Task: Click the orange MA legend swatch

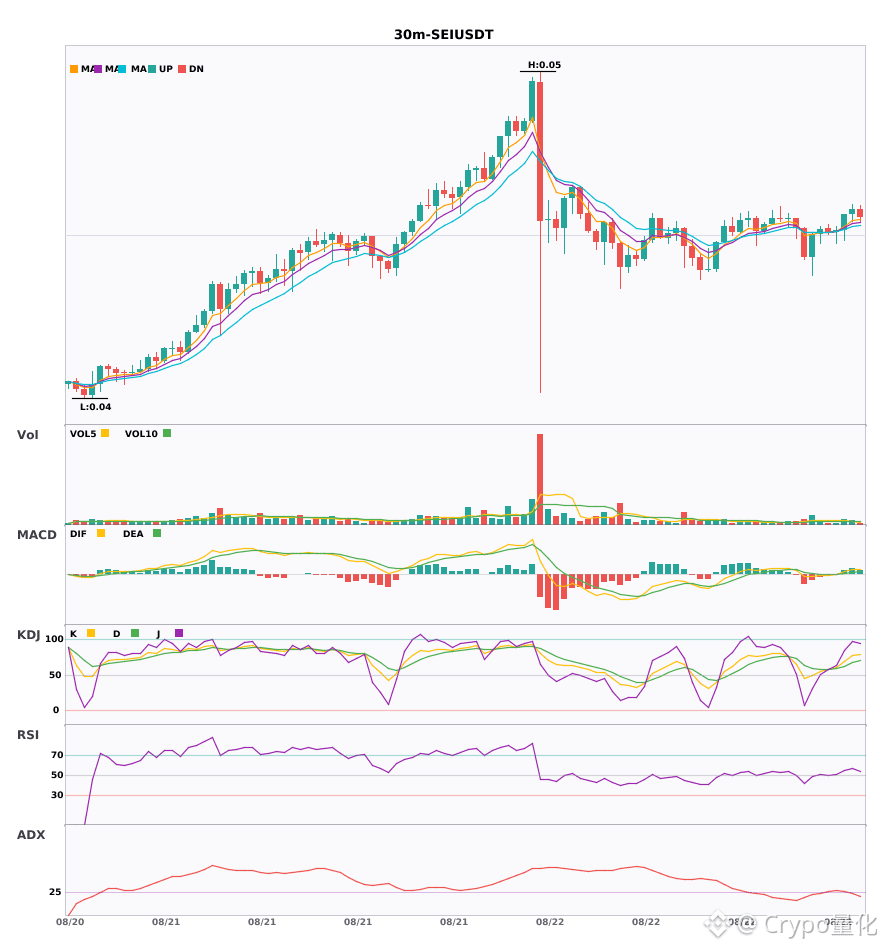Action: click(74, 69)
